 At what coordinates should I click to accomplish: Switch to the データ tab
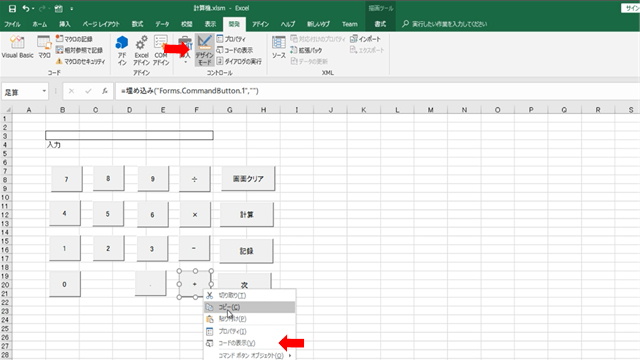pos(162,24)
